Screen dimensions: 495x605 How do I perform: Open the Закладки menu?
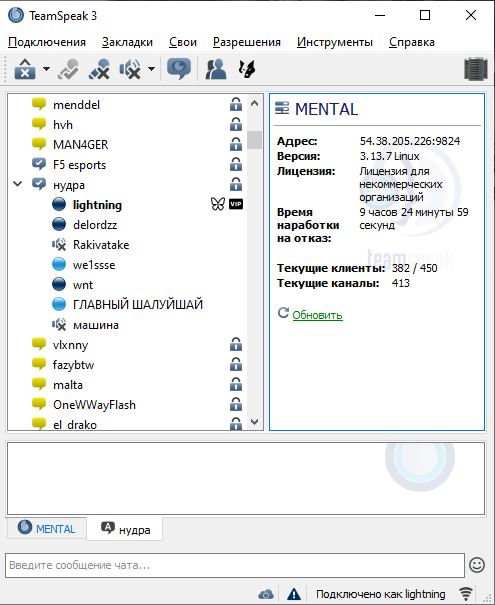pos(127,42)
